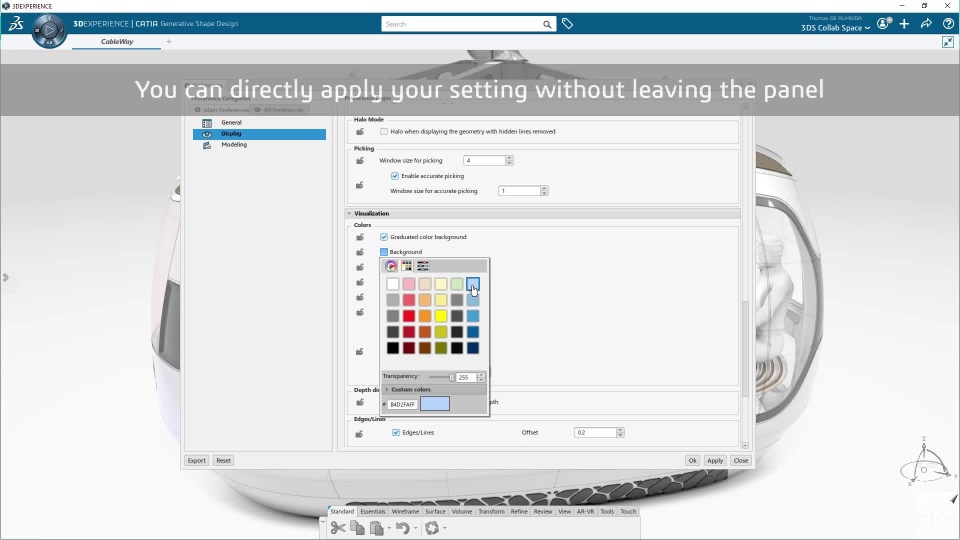Click the tag icon beside search box
This screenshot has height=540, width=960.
[568, 24]
